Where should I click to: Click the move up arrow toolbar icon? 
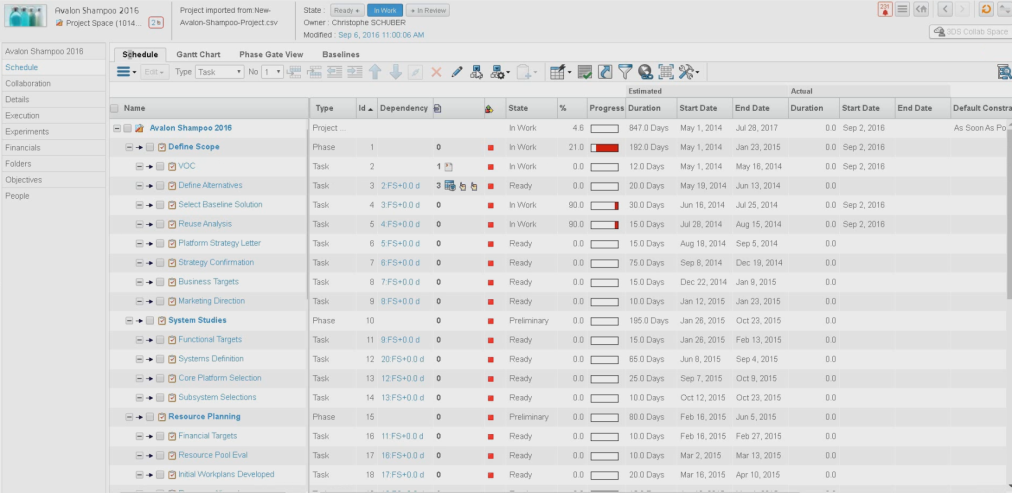(x=375, y=72)
